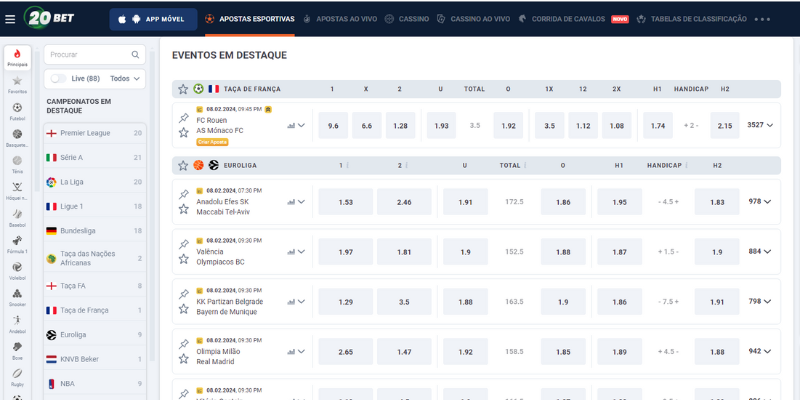Open NBA championship in sidebar

[x=94, y=384]
